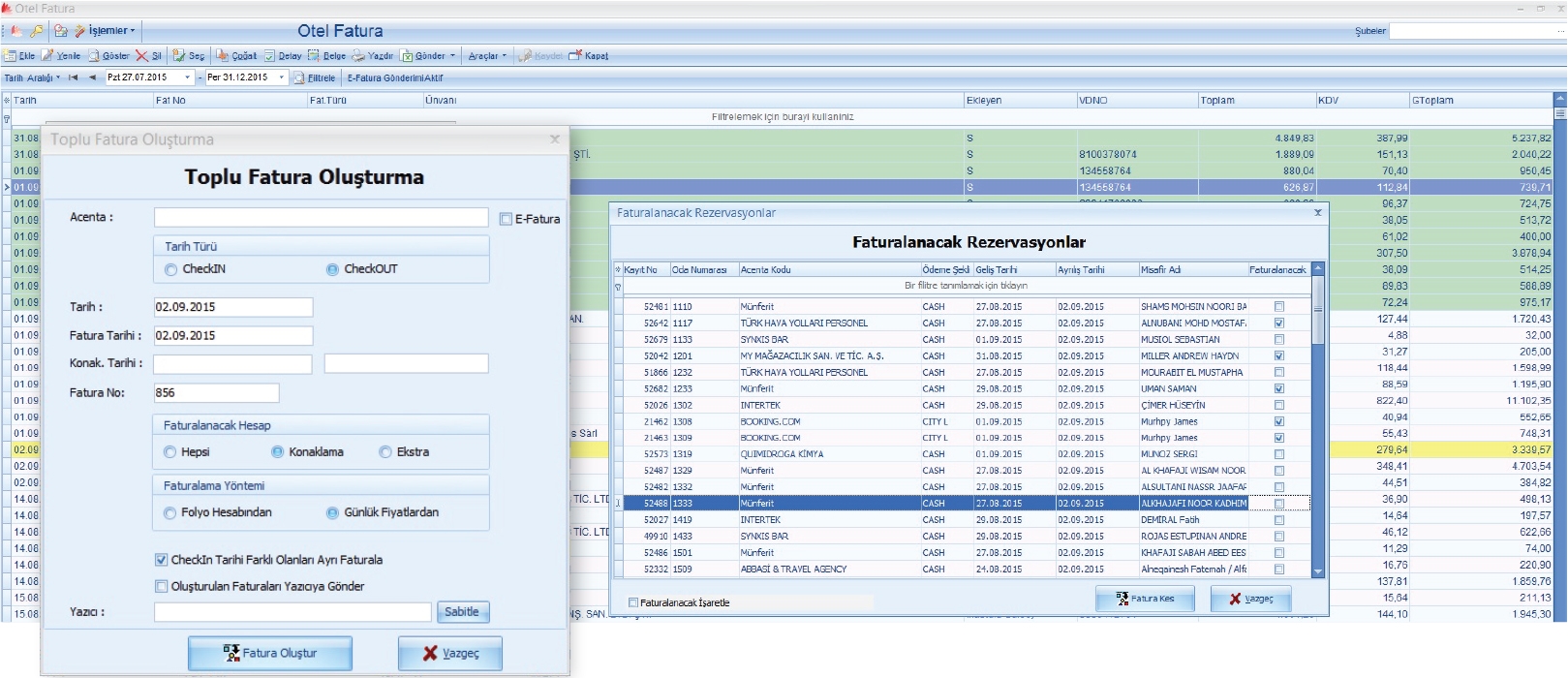
Task: Click the Kapat (close) toolbar icon
Action: (x=575, y=56)
